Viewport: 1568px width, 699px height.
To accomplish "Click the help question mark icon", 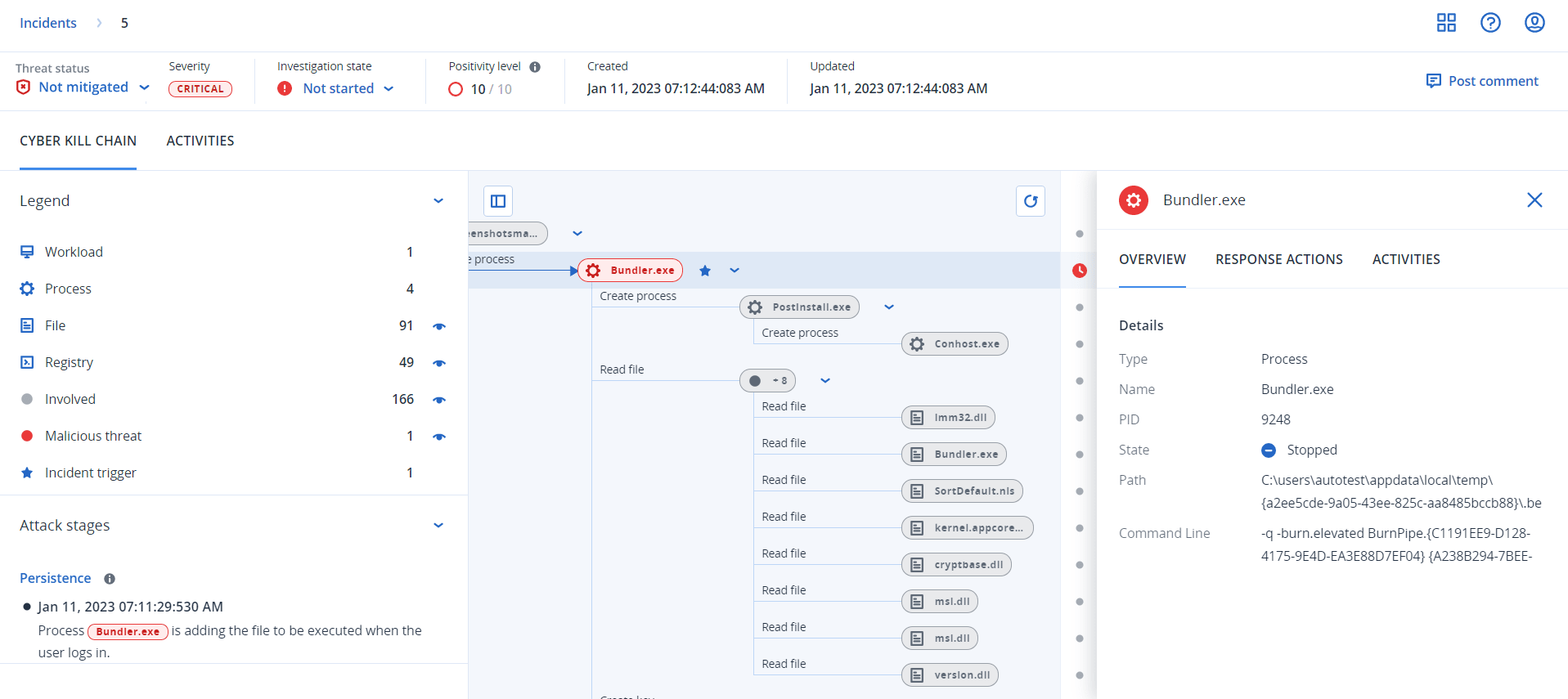I will 1490,23.
